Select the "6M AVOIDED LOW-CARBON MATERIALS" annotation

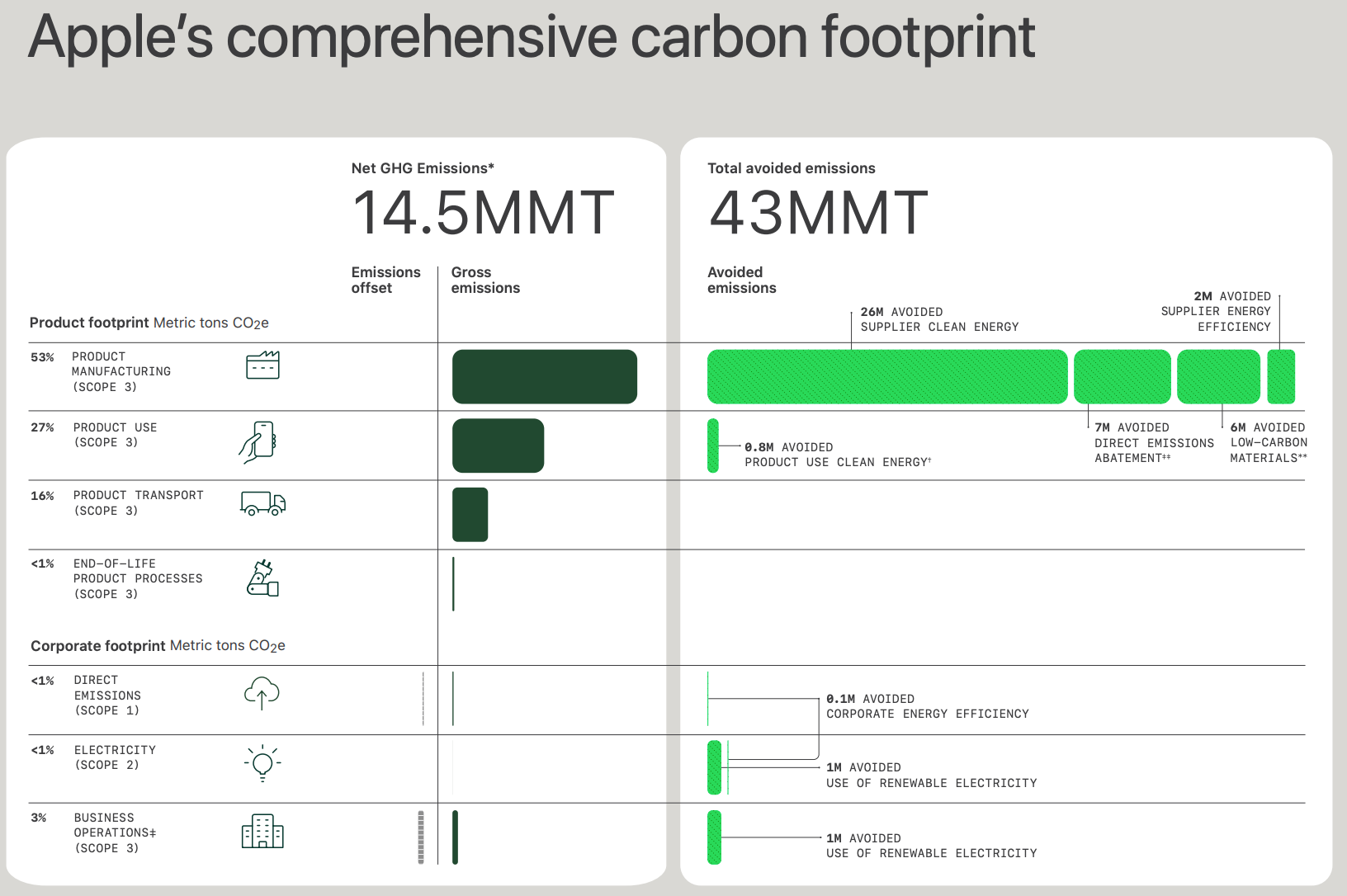1269,443
